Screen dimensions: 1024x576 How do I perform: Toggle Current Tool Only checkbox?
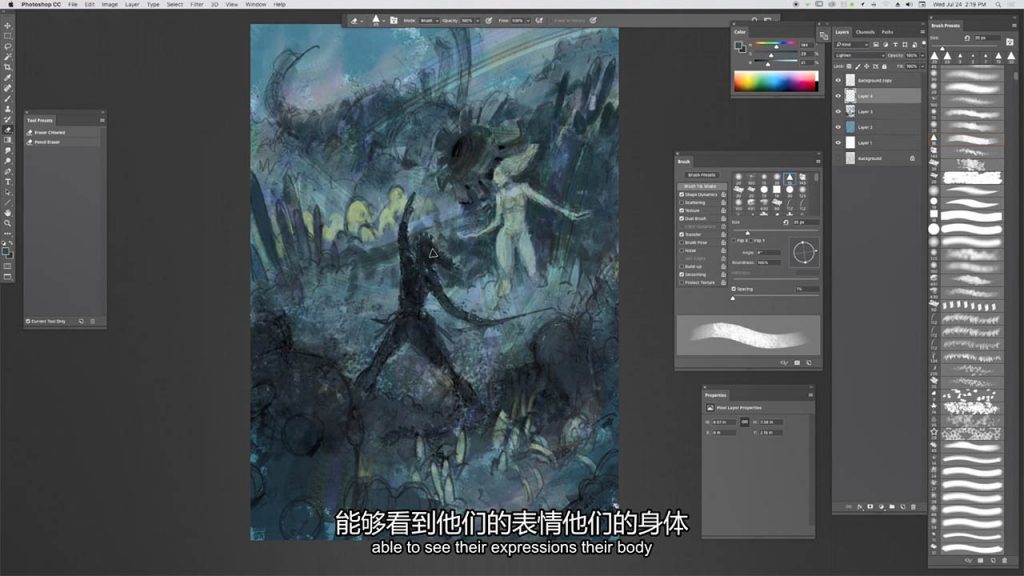28,321
